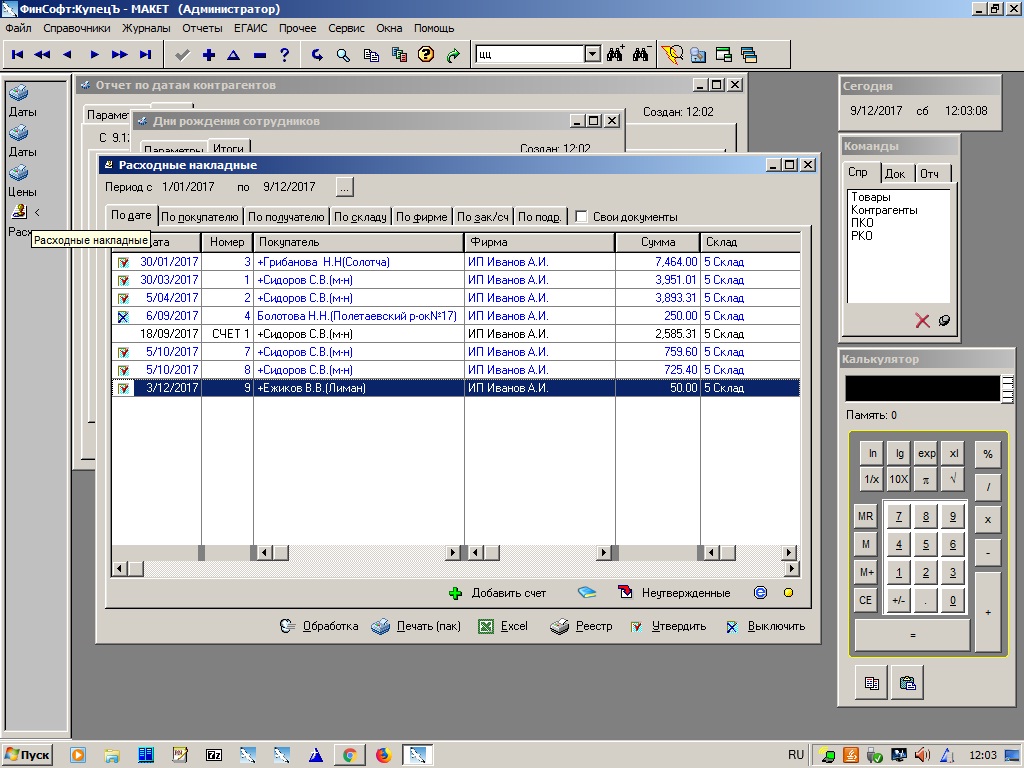Click the red X icon in Команды panel
This screenshot has height=768, width=1024.
click(x=922, y=321)
